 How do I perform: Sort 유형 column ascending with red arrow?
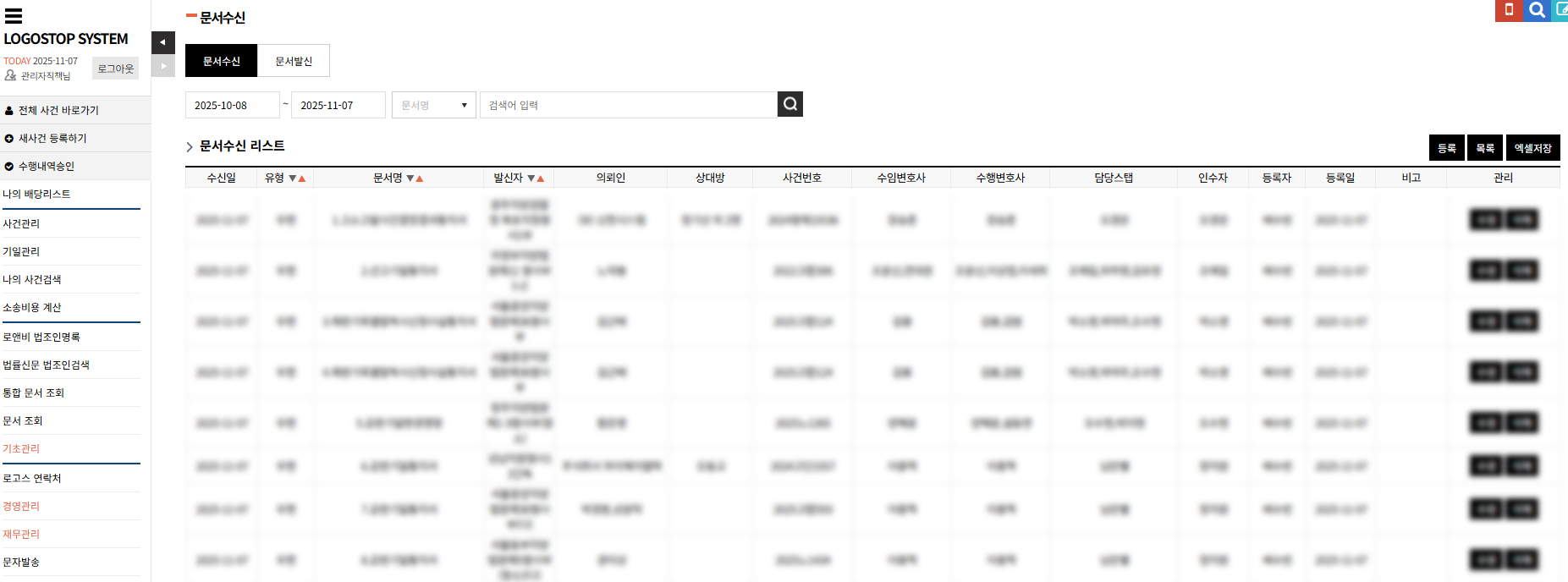(x=302, y=178)
